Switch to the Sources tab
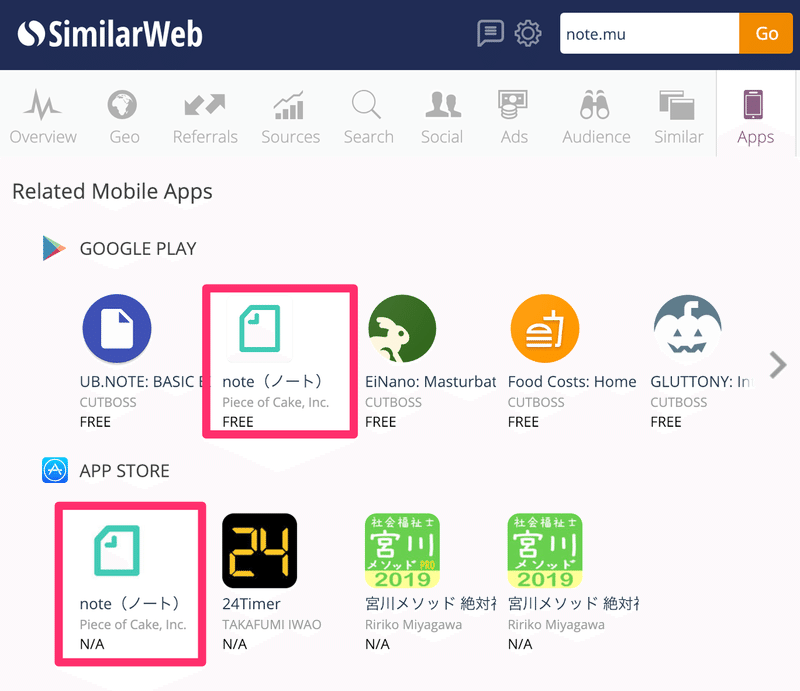The image size is (800, 691). pyautogui.click(x=290, y=117)
